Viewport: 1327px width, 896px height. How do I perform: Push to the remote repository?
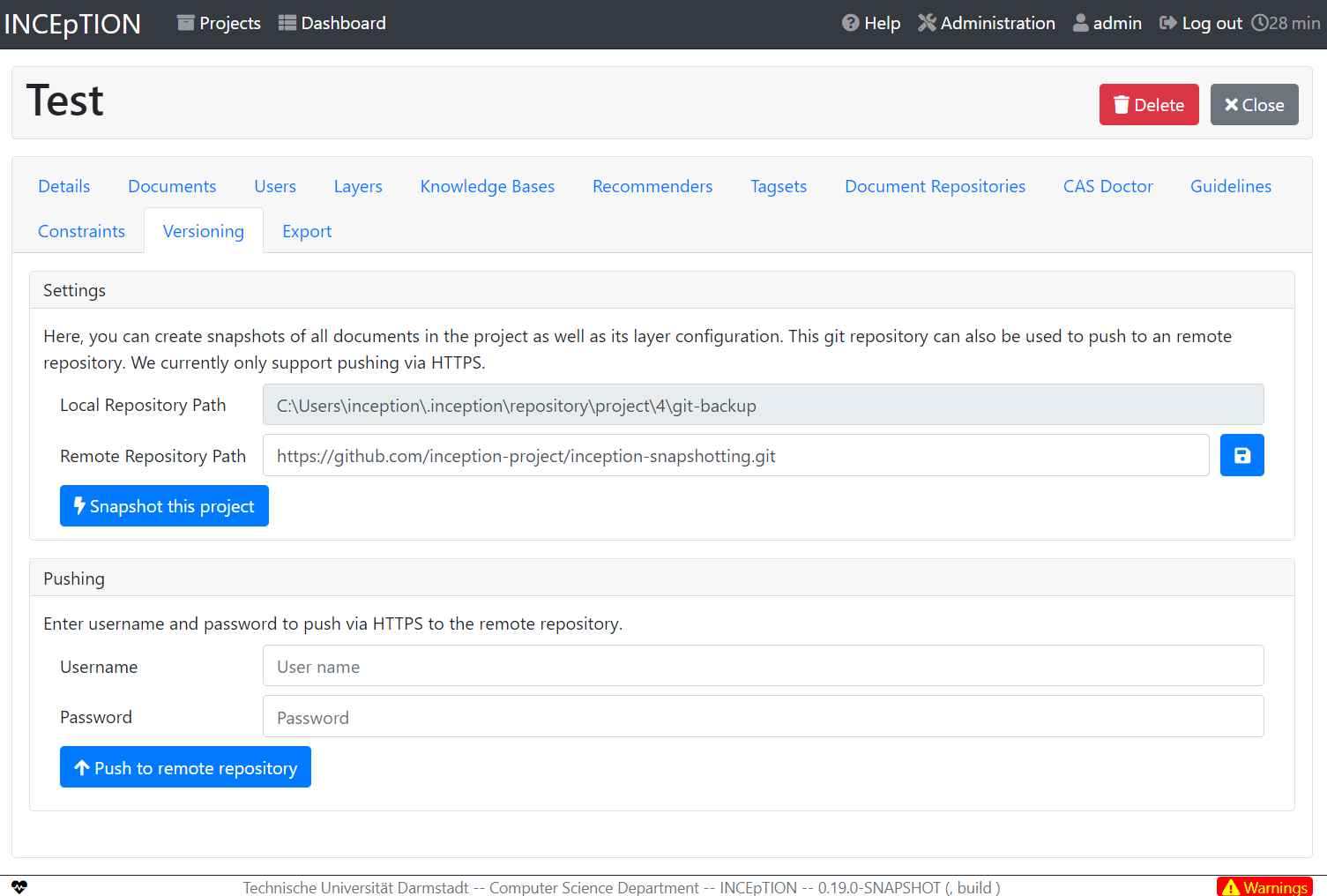(x=185, y=766)
